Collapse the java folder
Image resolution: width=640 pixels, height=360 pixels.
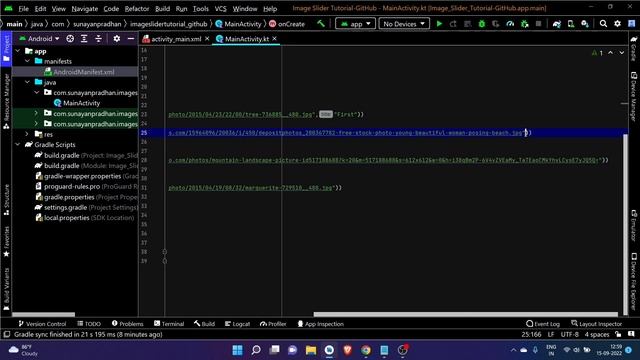pyautogui.click(x=27, y=82)
